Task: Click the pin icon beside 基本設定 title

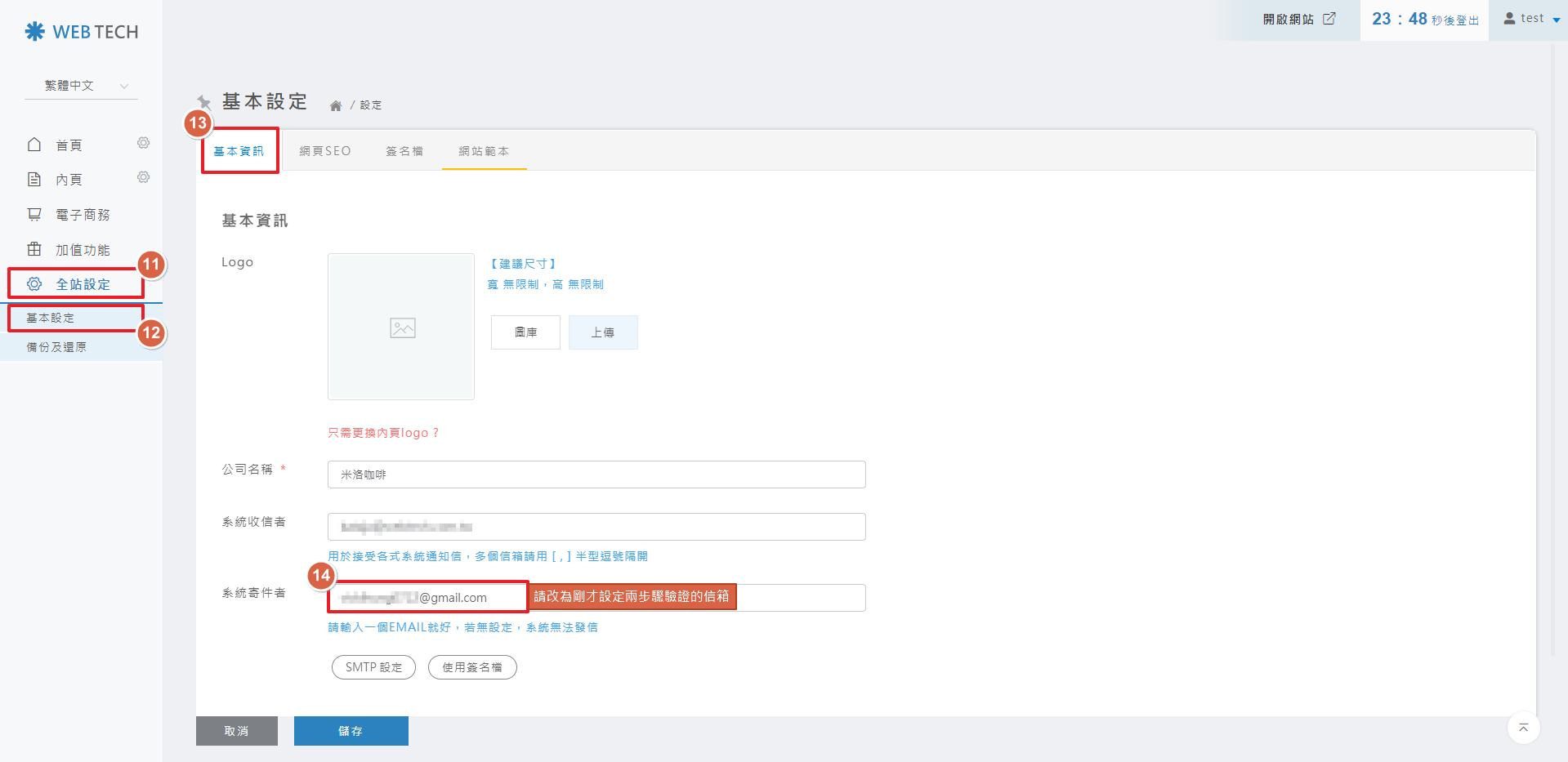Action: [x=204, y=102]
